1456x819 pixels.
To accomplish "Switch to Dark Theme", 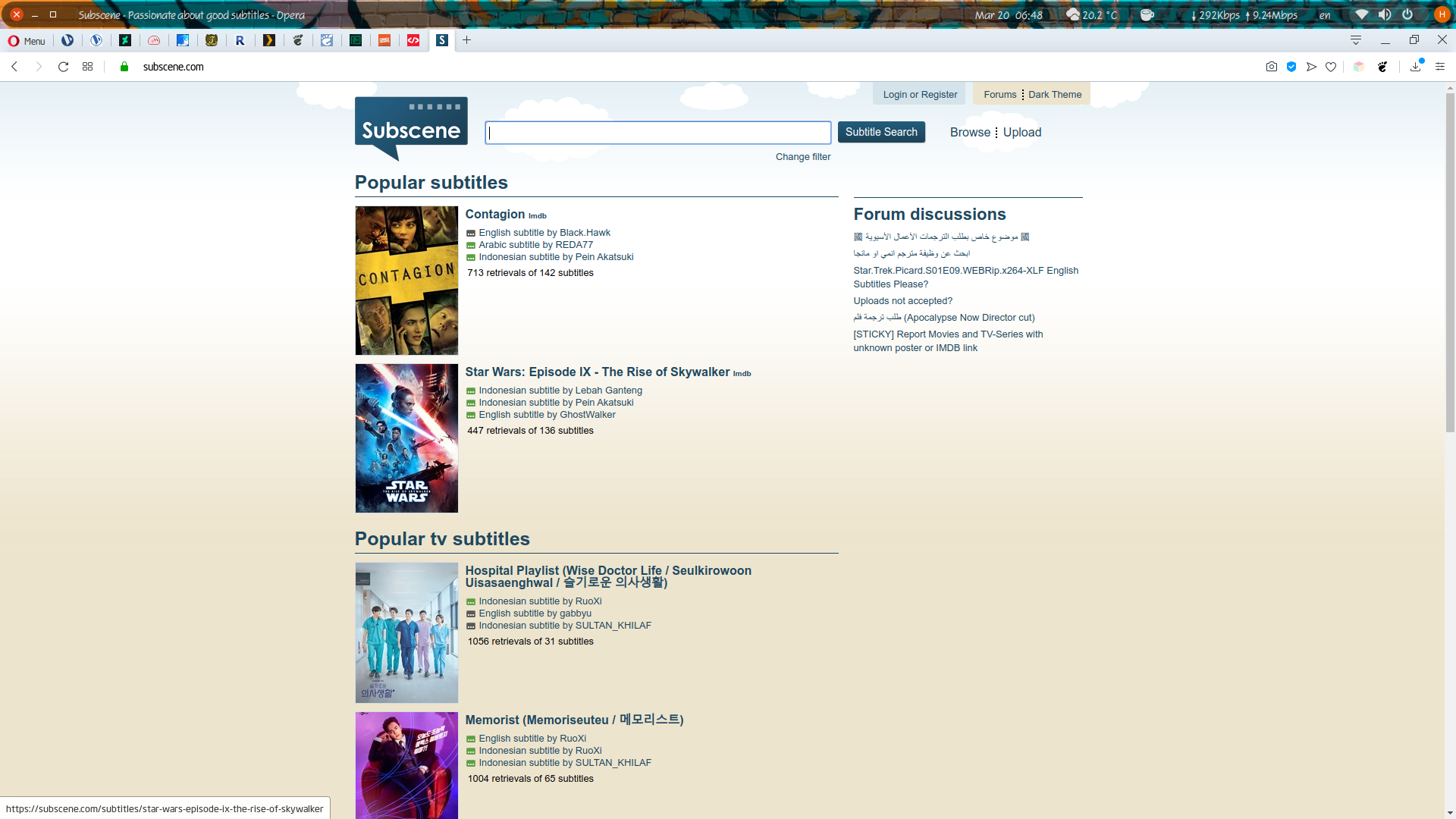I will tap(1055, 95).
